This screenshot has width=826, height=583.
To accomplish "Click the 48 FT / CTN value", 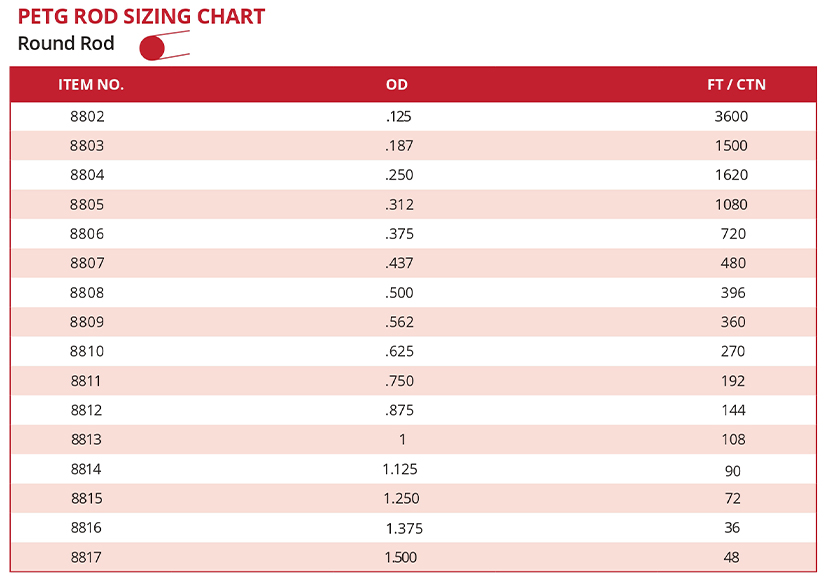I will 733,557.
